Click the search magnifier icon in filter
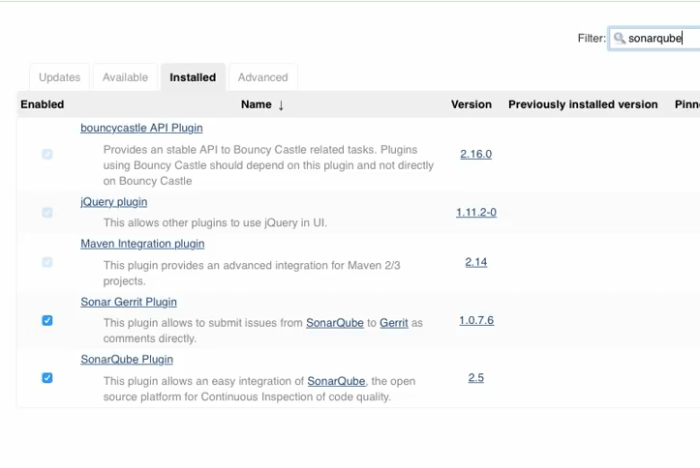This screenshot has height=468, width=700. pyautogui.click(x=619, y=38)
